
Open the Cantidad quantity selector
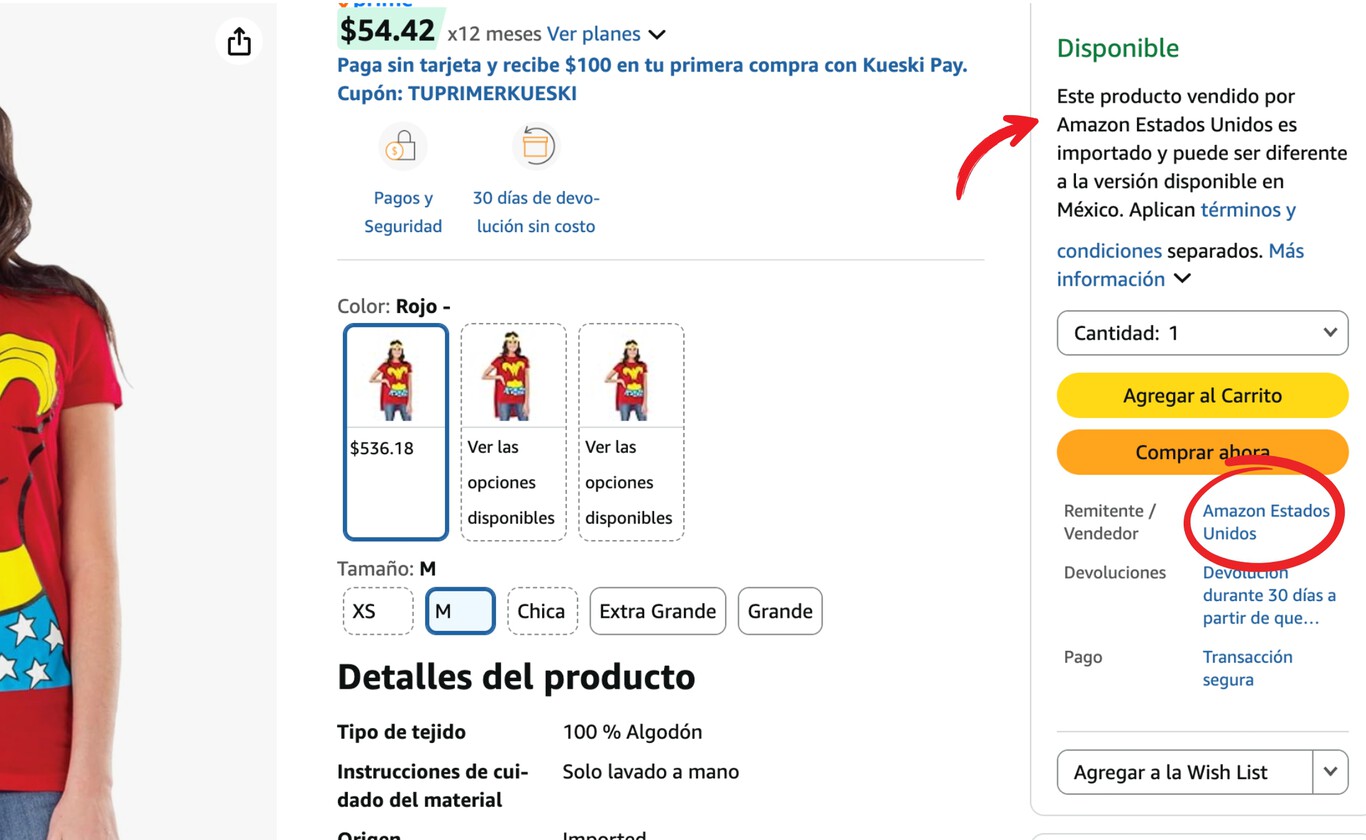coord(1201,332)
